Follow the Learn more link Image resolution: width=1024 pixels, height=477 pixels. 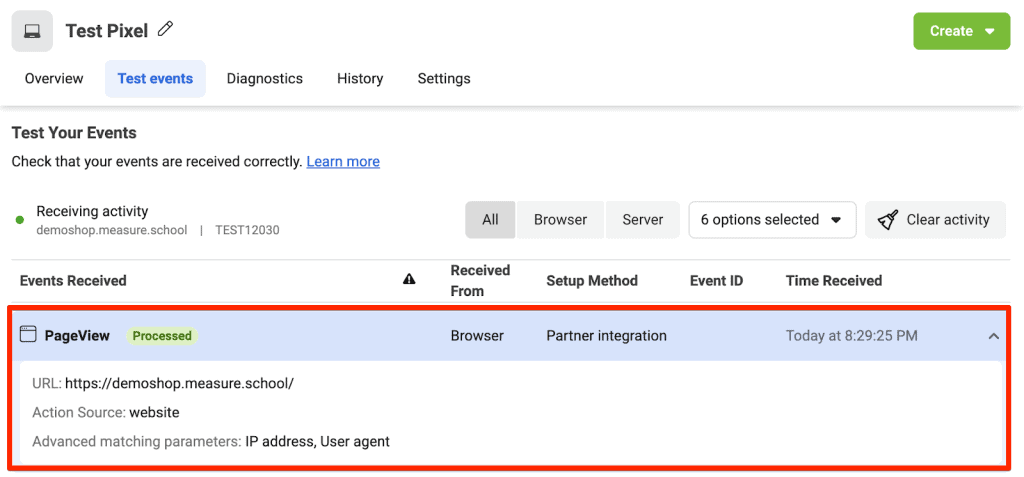click(x=343, y=161)
